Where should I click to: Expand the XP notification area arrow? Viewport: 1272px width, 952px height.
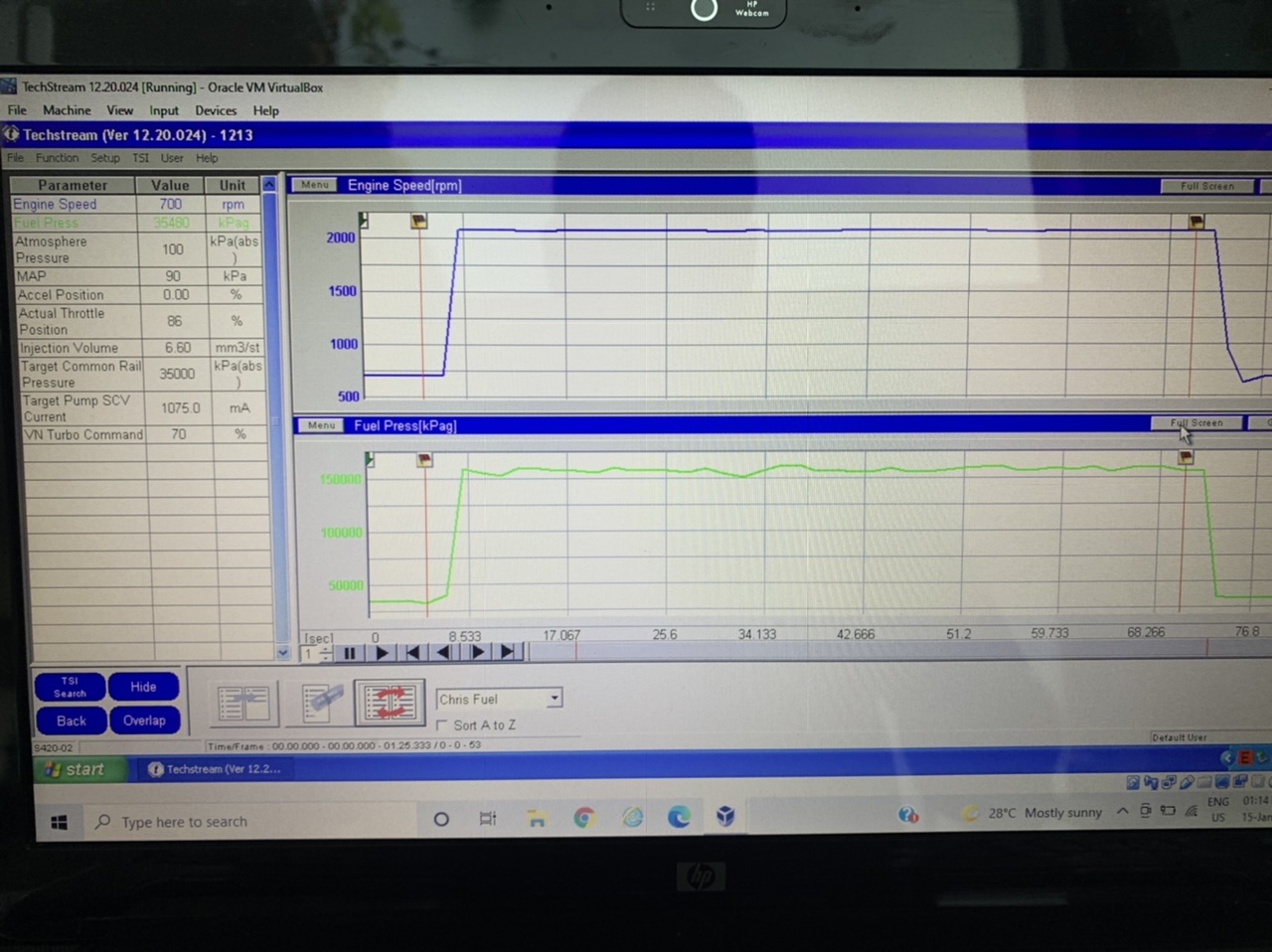1226,758
